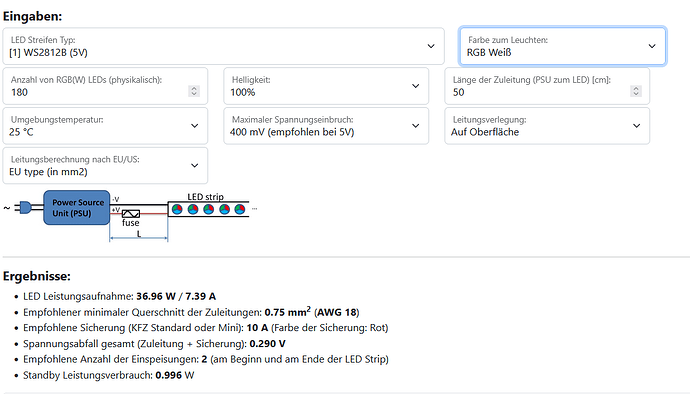Open the Helligkeit 100% dropdown
The width and height of the screenshot is (690, 394).
(326, 86)
